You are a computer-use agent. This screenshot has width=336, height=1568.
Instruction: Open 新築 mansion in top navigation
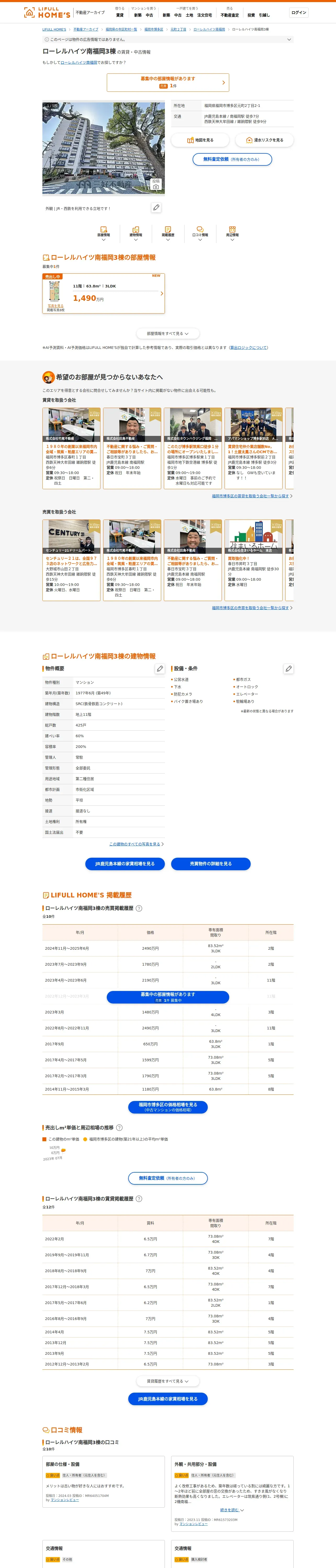pos(138,15)
